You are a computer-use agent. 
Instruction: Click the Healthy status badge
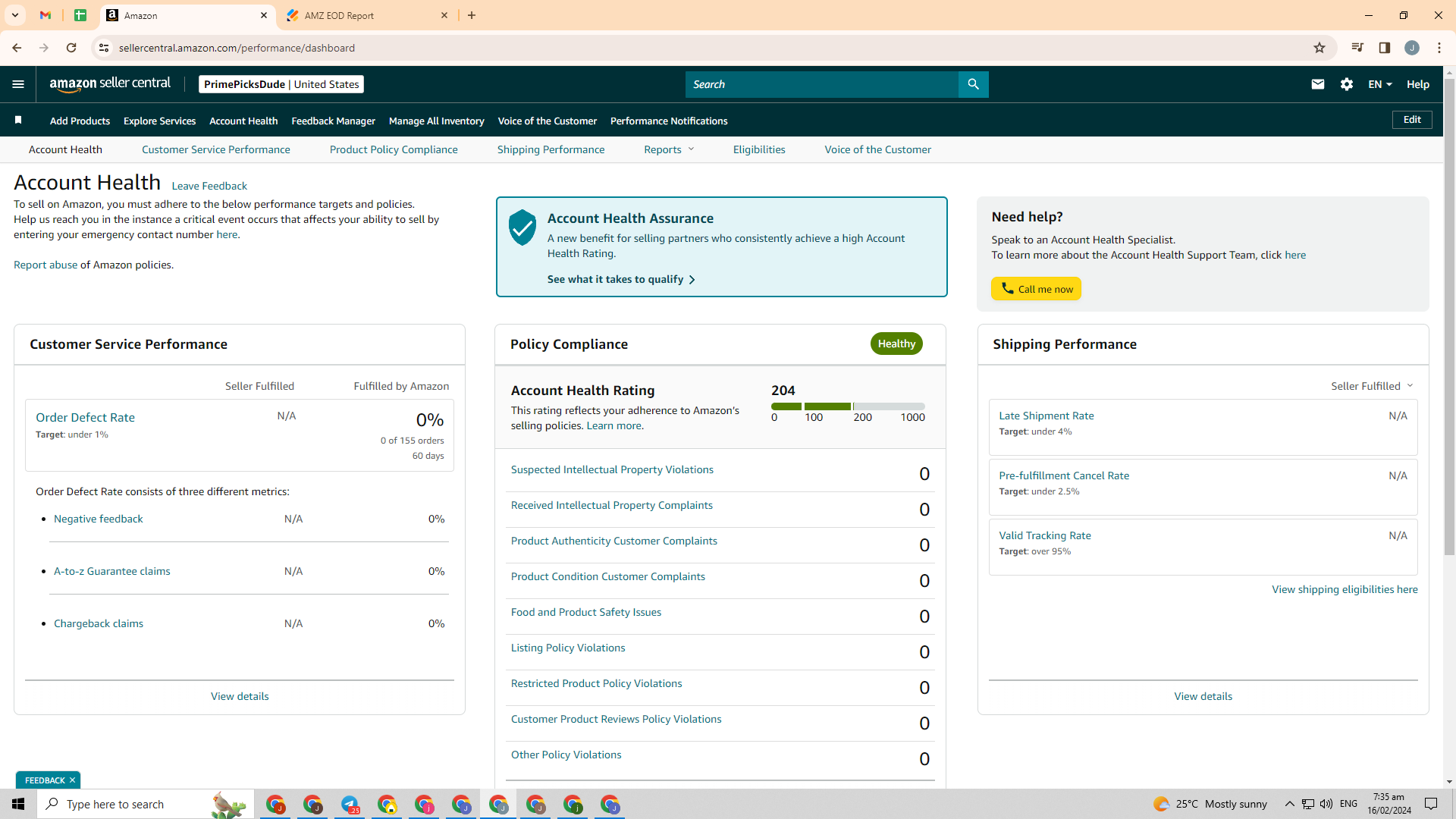coord(896,344)
